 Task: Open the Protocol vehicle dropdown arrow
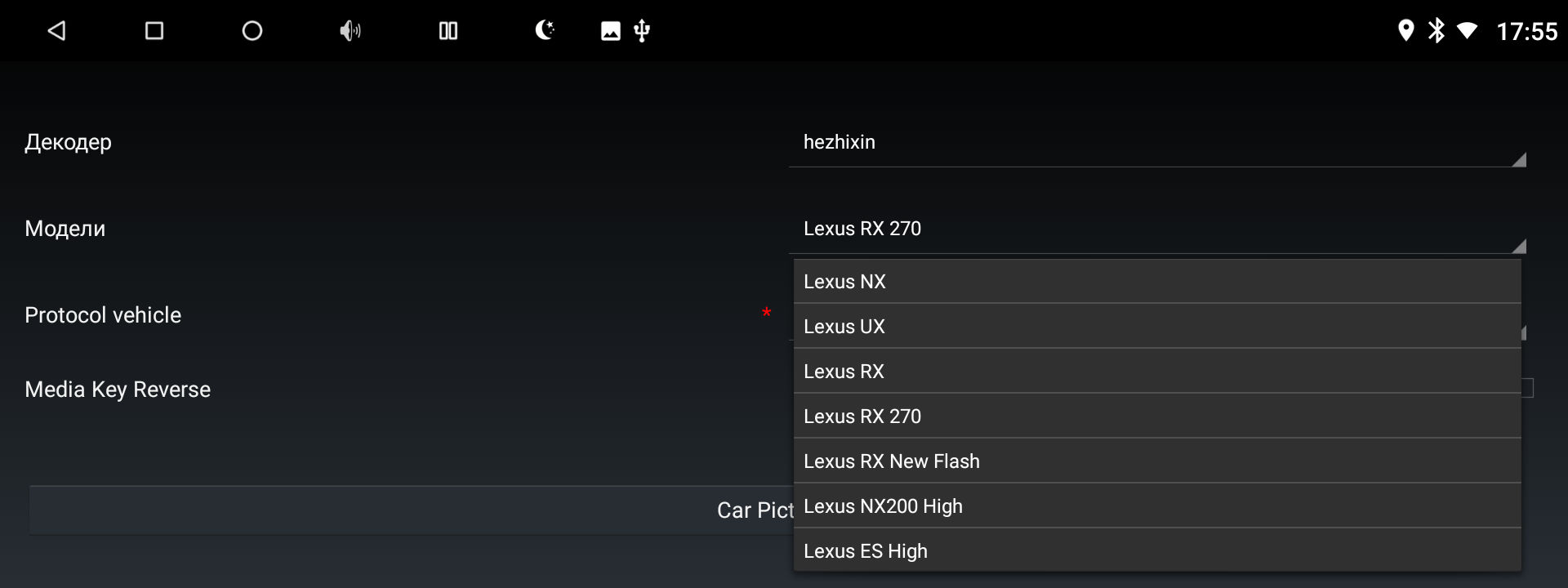pyautogui.click(x=1523, y=332)
